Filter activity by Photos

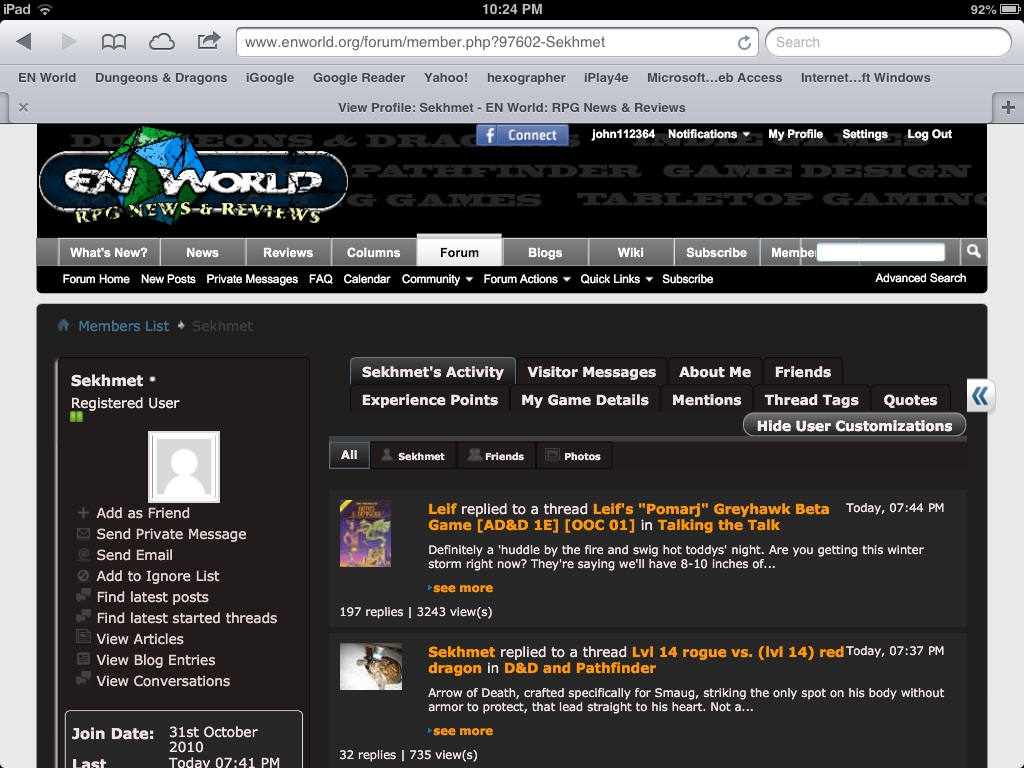click(573, 456)
